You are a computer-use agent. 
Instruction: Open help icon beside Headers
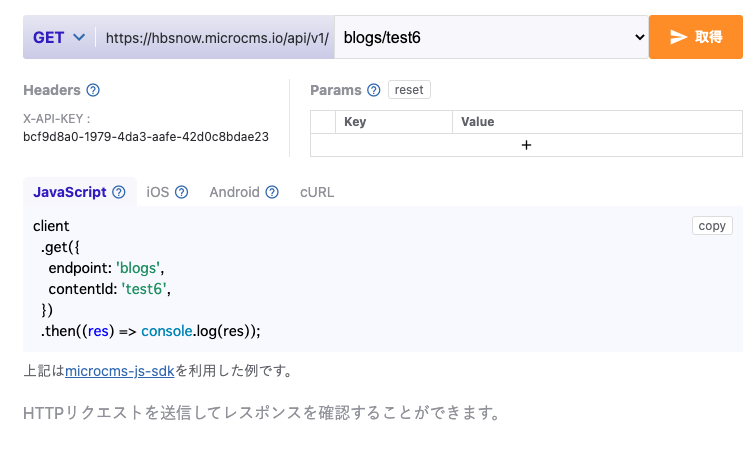(x=93, y=90)
